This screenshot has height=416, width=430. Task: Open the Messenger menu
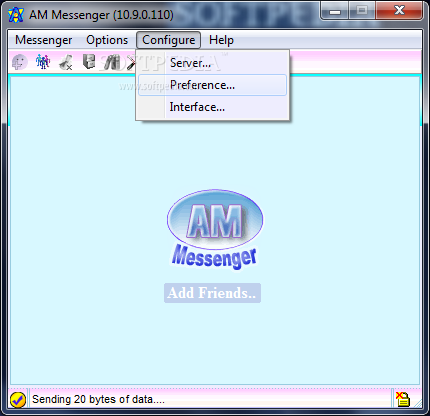point(44,40)
